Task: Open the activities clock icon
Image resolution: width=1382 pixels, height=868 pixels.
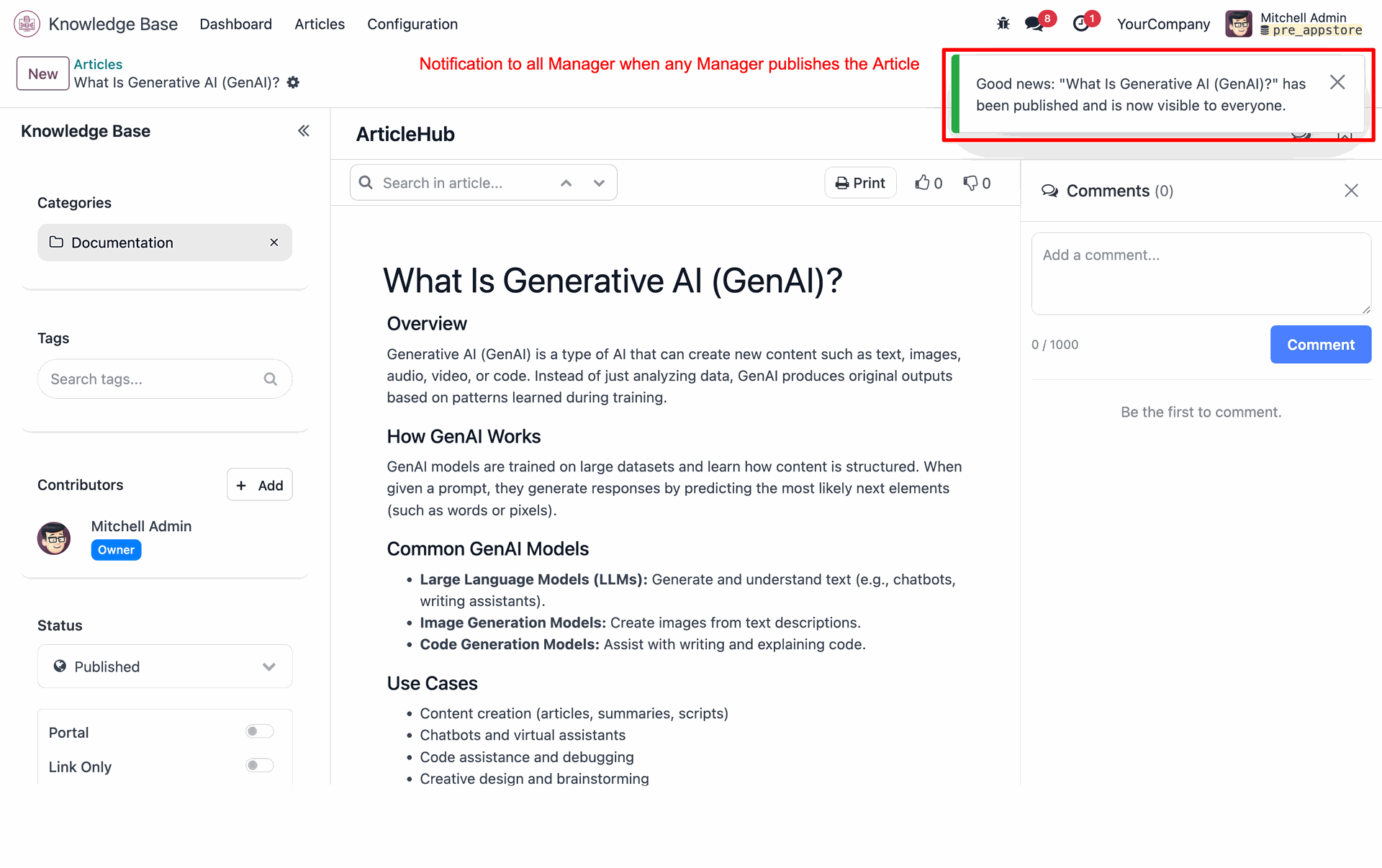Action: point(1080,24)
